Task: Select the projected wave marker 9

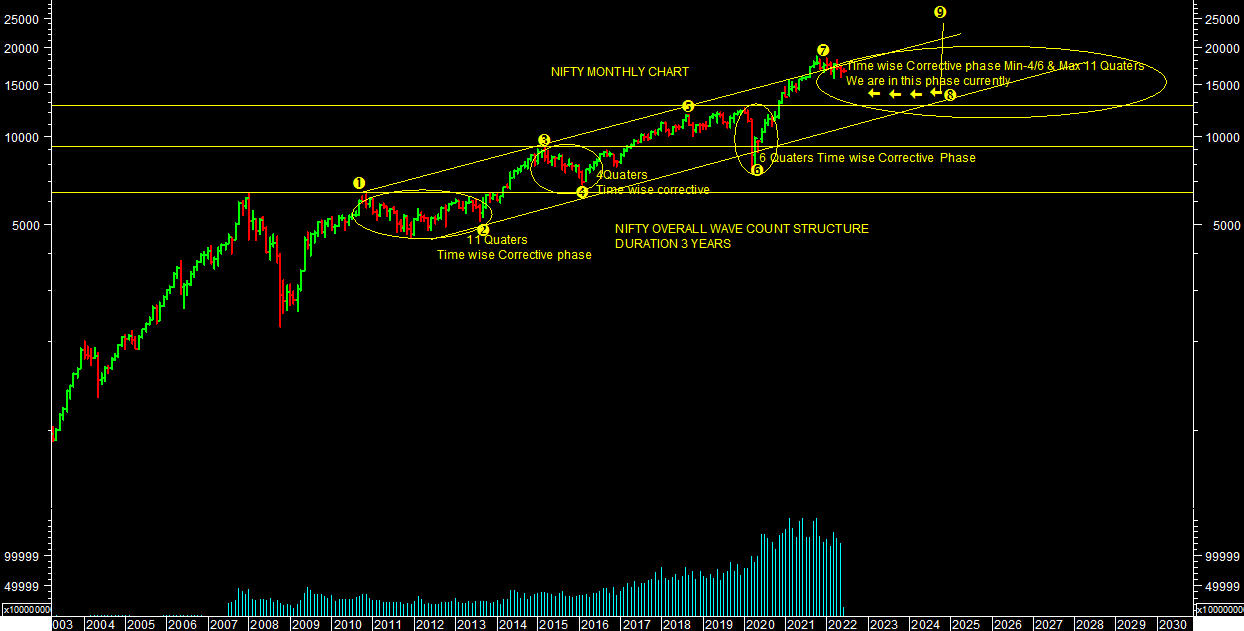Action: (x=939, y=12)
